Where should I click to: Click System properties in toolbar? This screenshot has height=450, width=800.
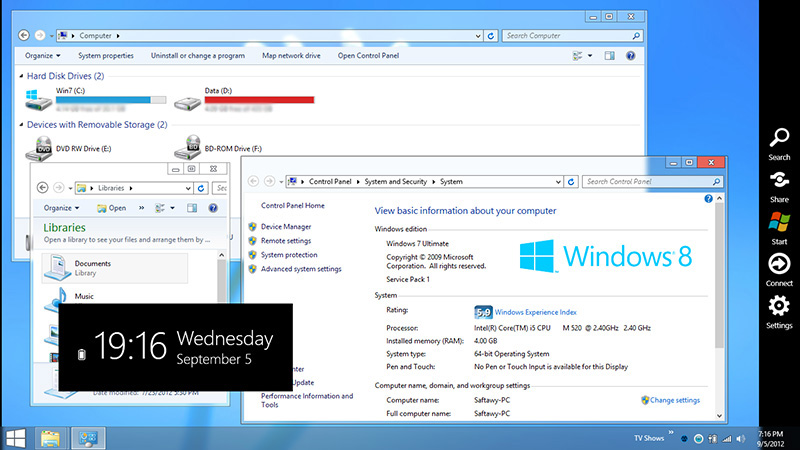pos(106,56)
